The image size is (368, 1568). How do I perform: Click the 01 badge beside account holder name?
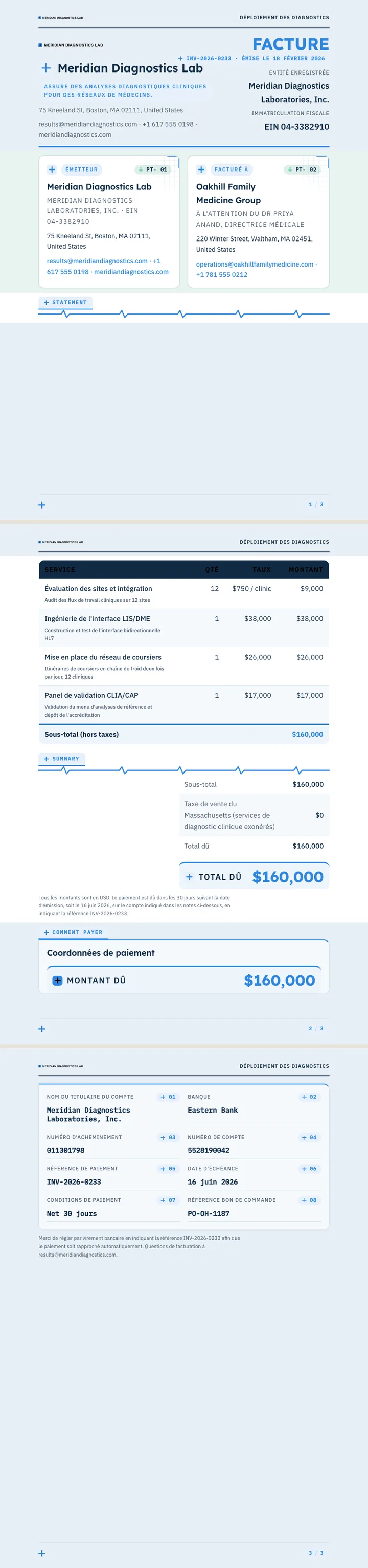(168, 1097)
